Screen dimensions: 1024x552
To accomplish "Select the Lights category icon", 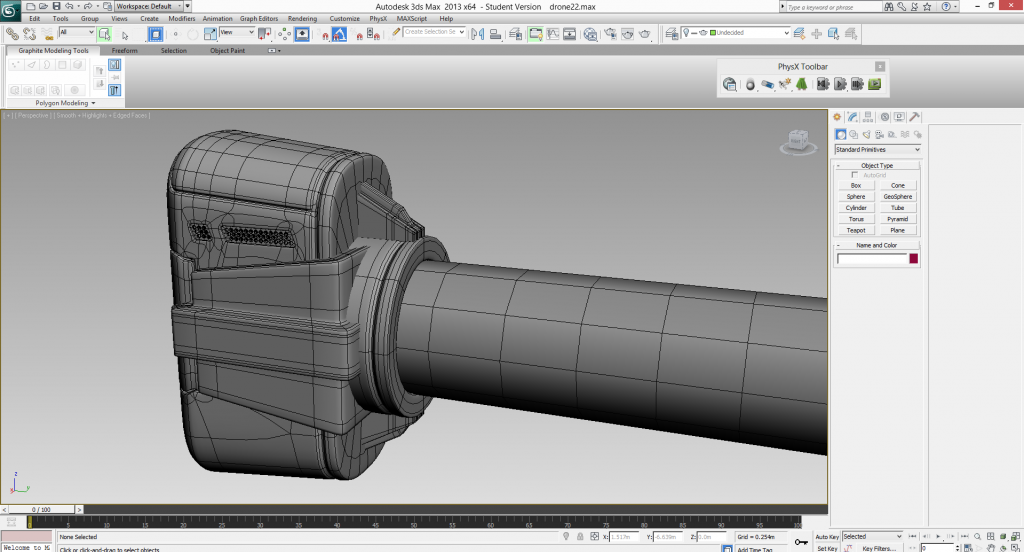I will click(x=866, y=134).
